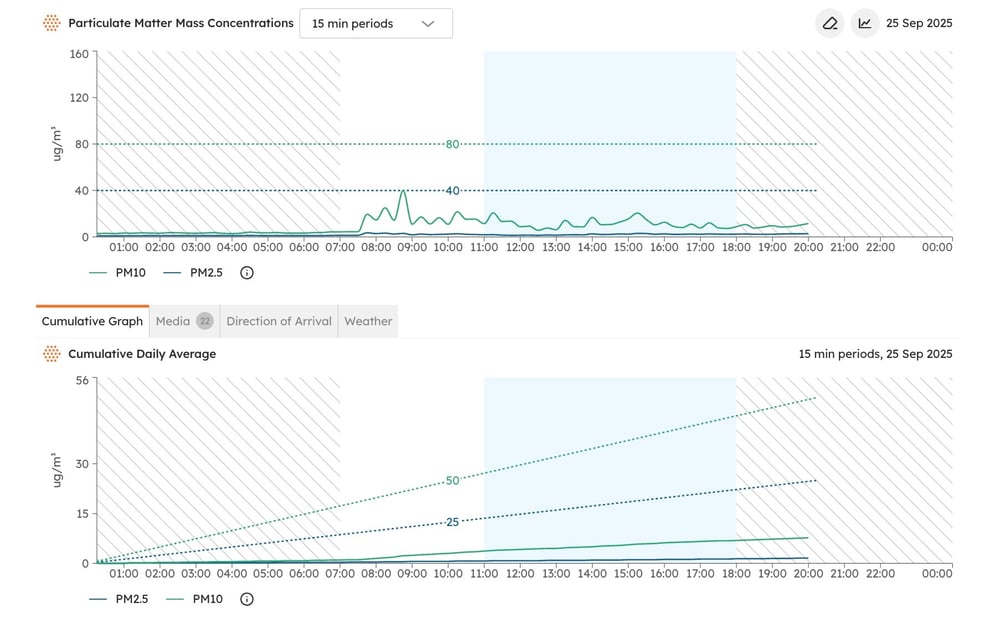Click the eraser icon near the date
Viewport: 1000px width, 634px height.
coord(830,24)
